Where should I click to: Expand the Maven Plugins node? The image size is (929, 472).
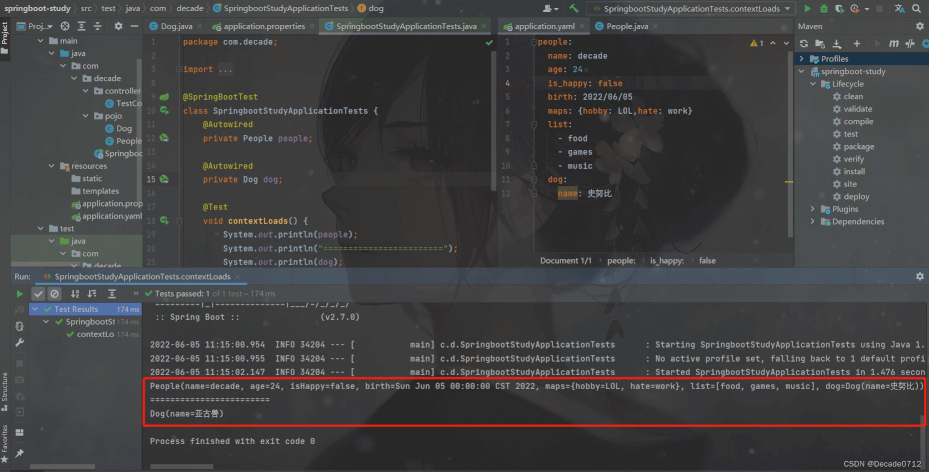(x=812, y=209)
